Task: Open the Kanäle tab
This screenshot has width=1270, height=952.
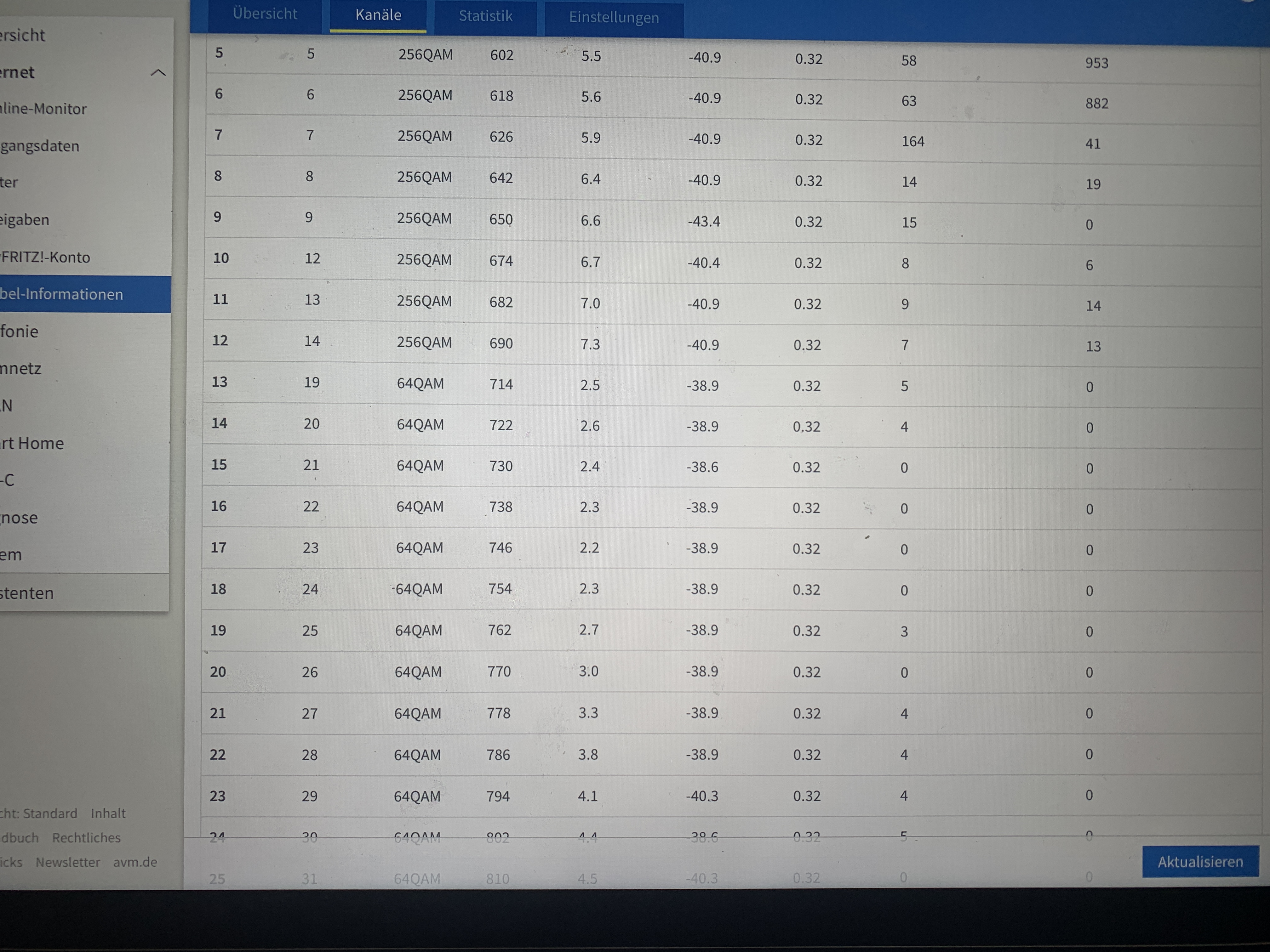Action: click(378, 15)
